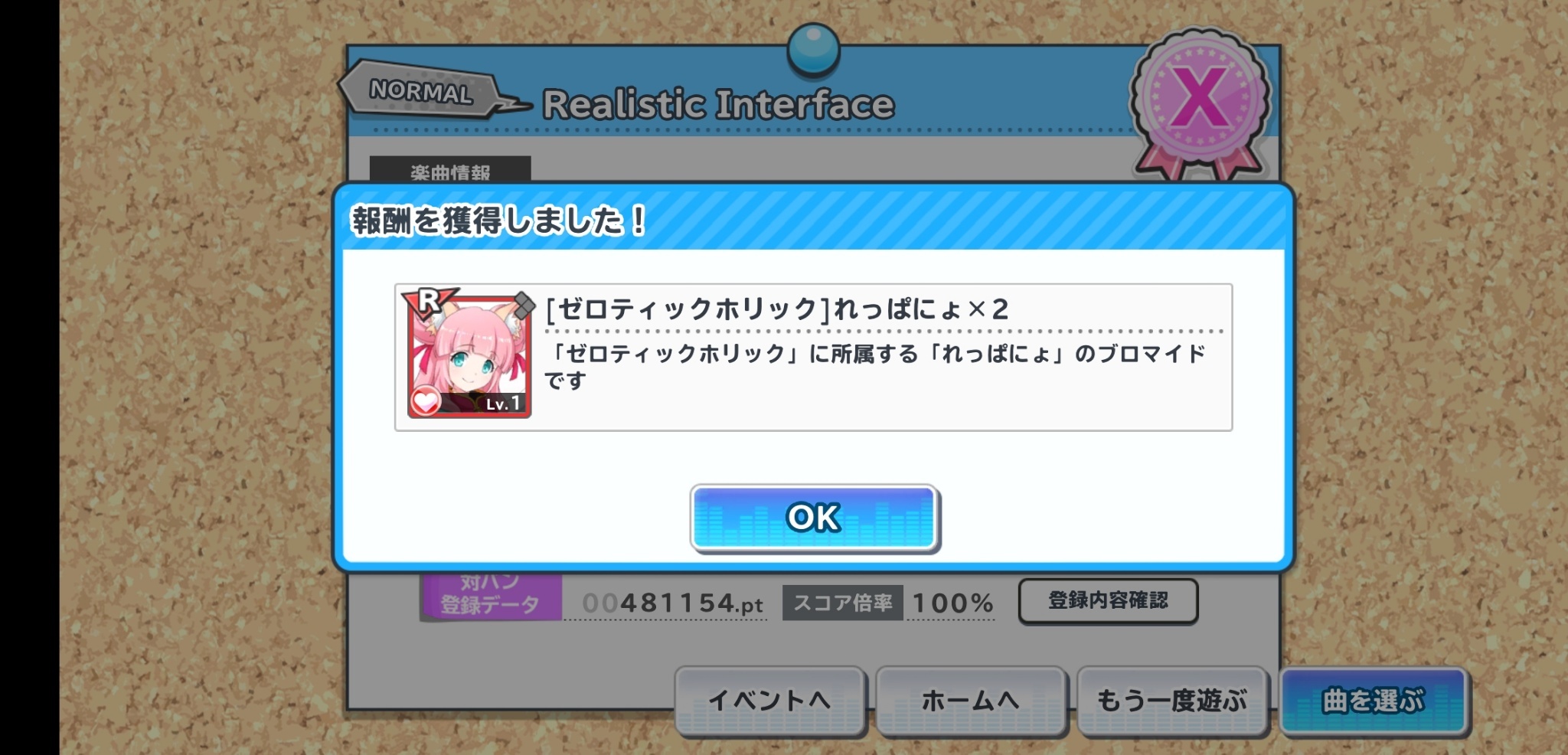Tap the Realistic Interface song title
Screen dimensions: 1568x755
[x=718, y=105]
